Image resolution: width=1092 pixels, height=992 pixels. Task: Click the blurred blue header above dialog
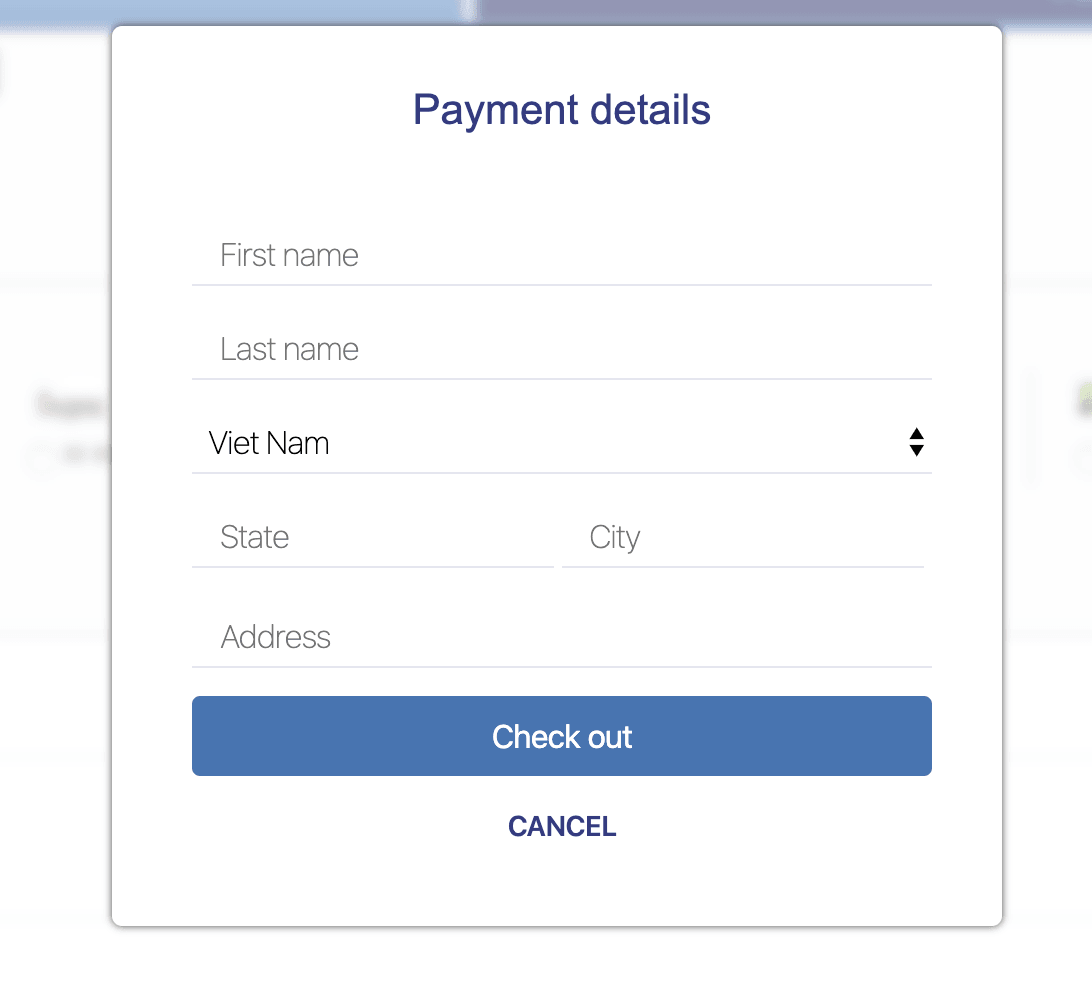tap(546, 11)
